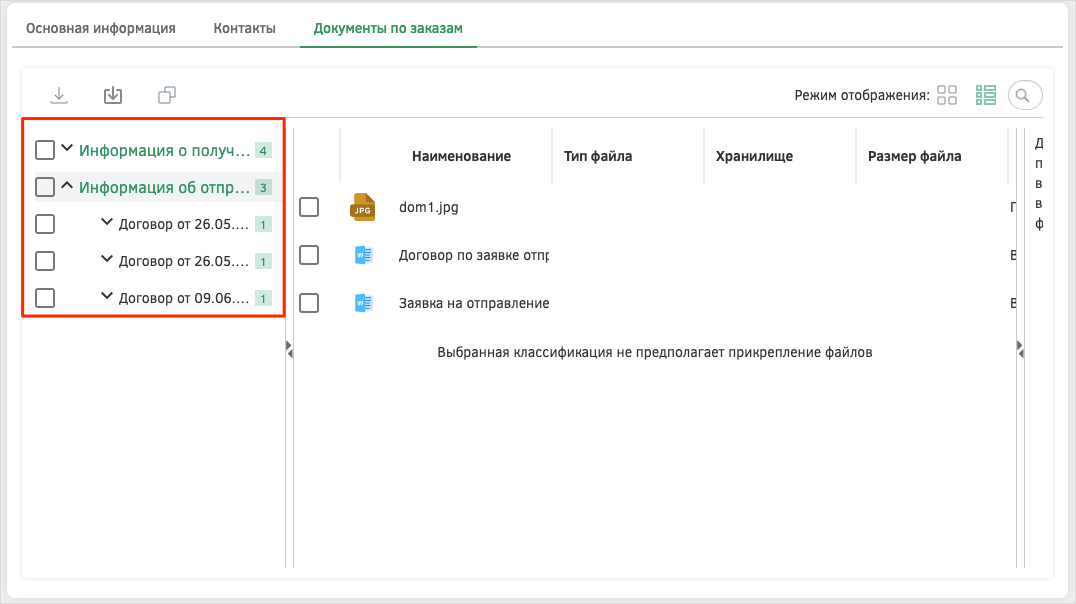Select tree item Информация о получ…
1076x604 pixels.
[165, 150]
